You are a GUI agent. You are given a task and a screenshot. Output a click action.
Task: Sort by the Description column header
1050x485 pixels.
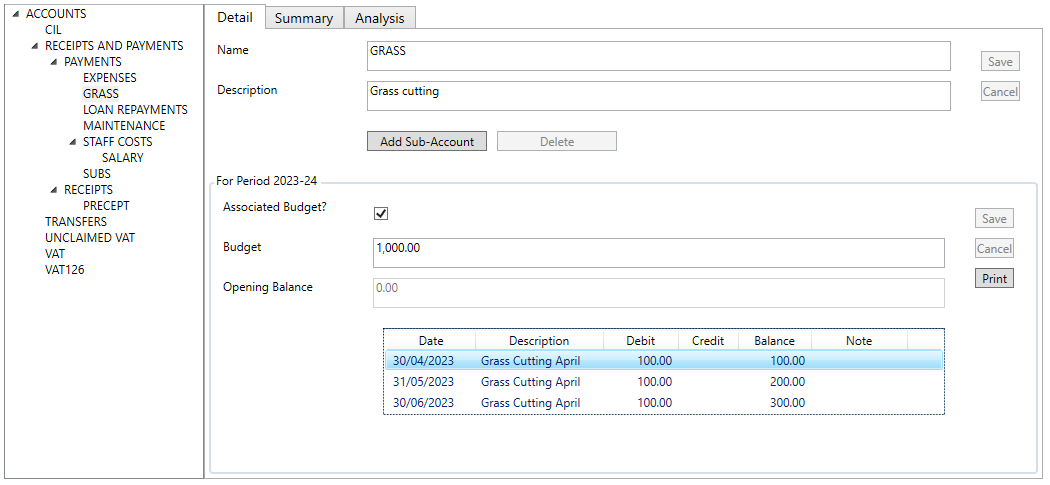coord(539,341)
